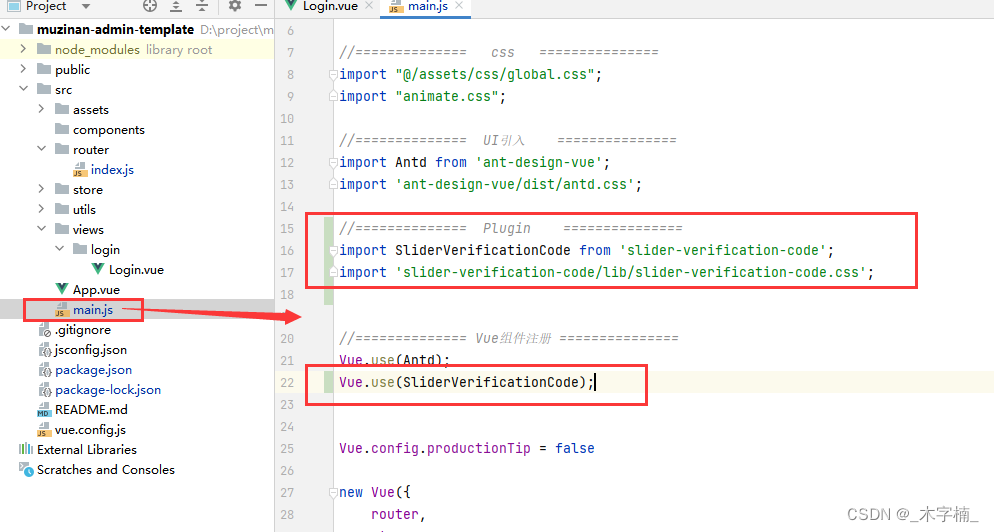994x532 pixels.
Task: Select main.js in project tree
Action: tap(93, 309)
